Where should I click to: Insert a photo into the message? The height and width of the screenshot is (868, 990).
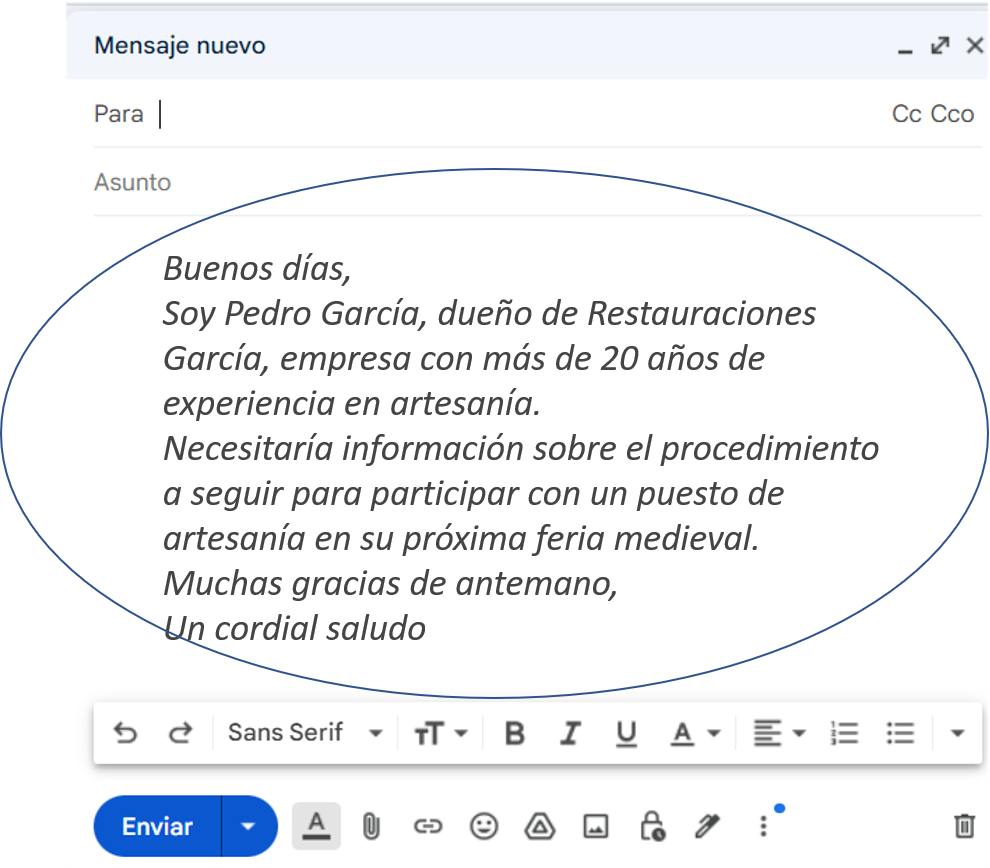pos(596,826)
